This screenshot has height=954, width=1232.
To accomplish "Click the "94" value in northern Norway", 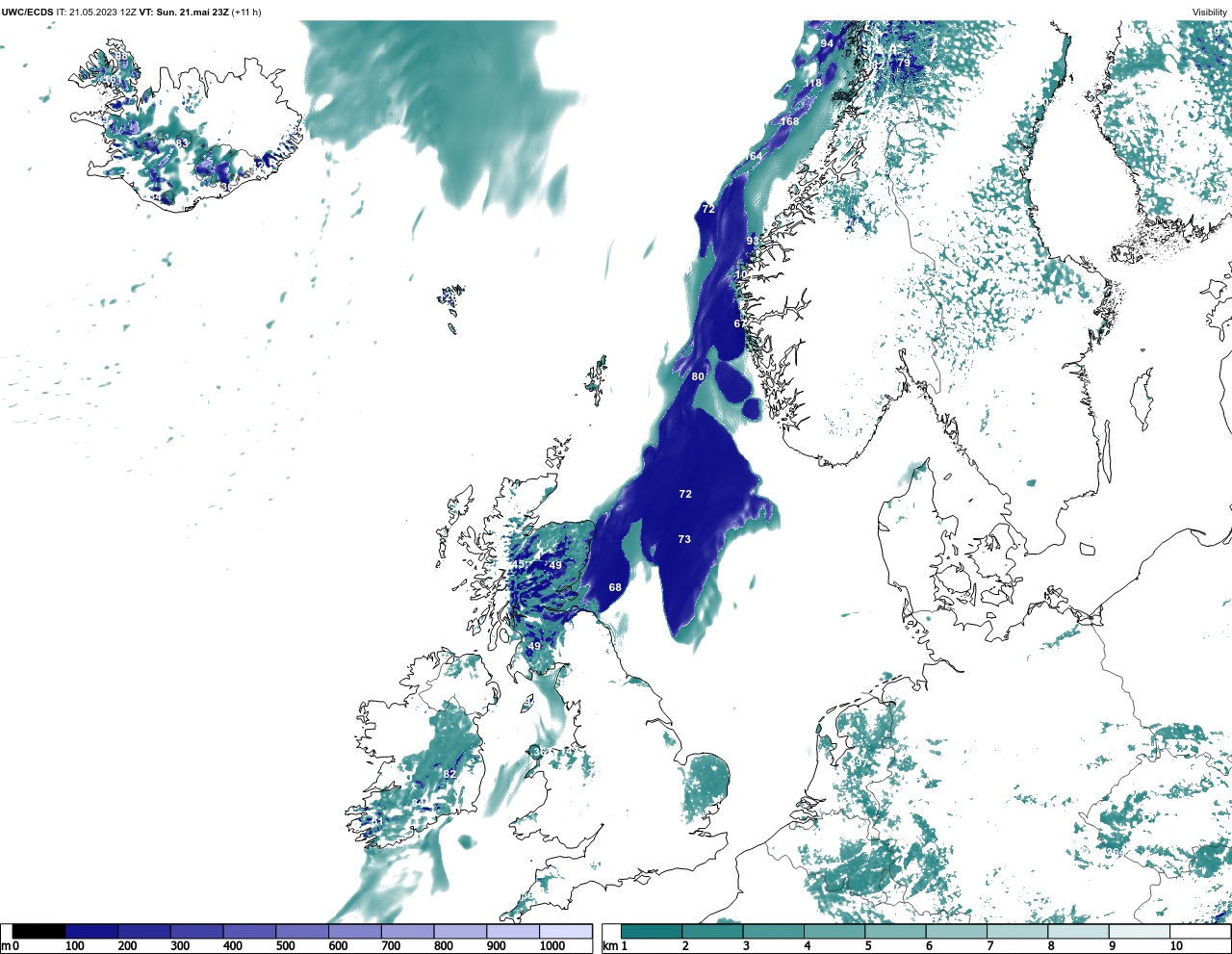I will point(827,44).
